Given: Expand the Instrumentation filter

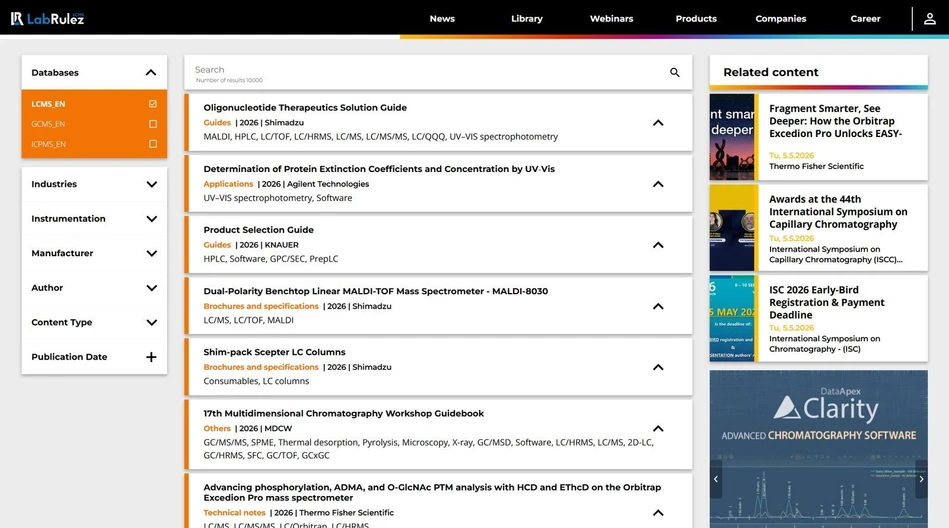Looking at the screenshot, I should (x=151, y=219).
